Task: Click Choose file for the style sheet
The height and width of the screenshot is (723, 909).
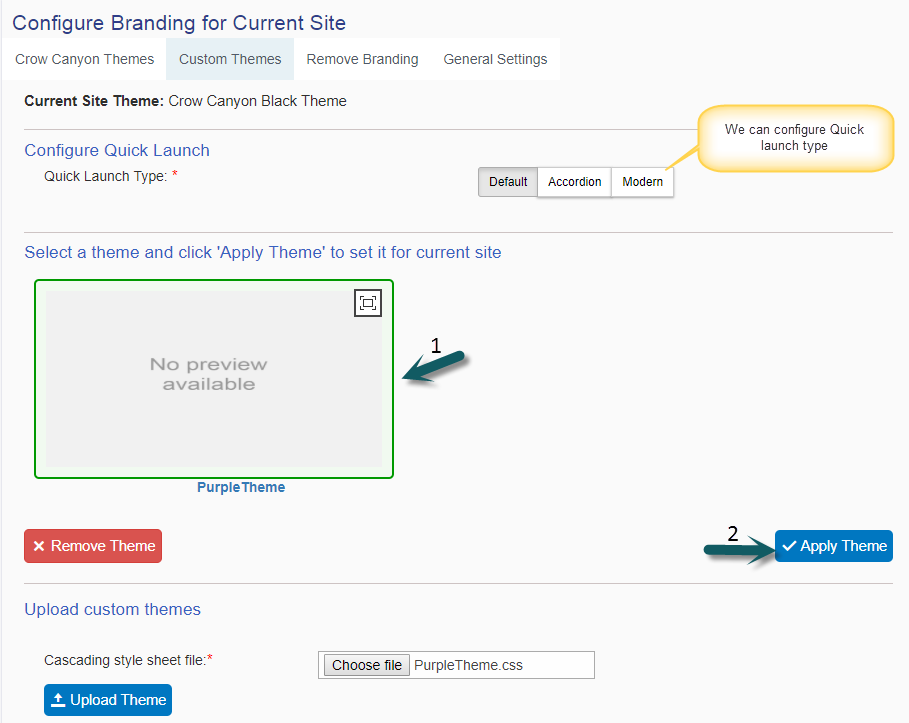Action: [366, 665]
